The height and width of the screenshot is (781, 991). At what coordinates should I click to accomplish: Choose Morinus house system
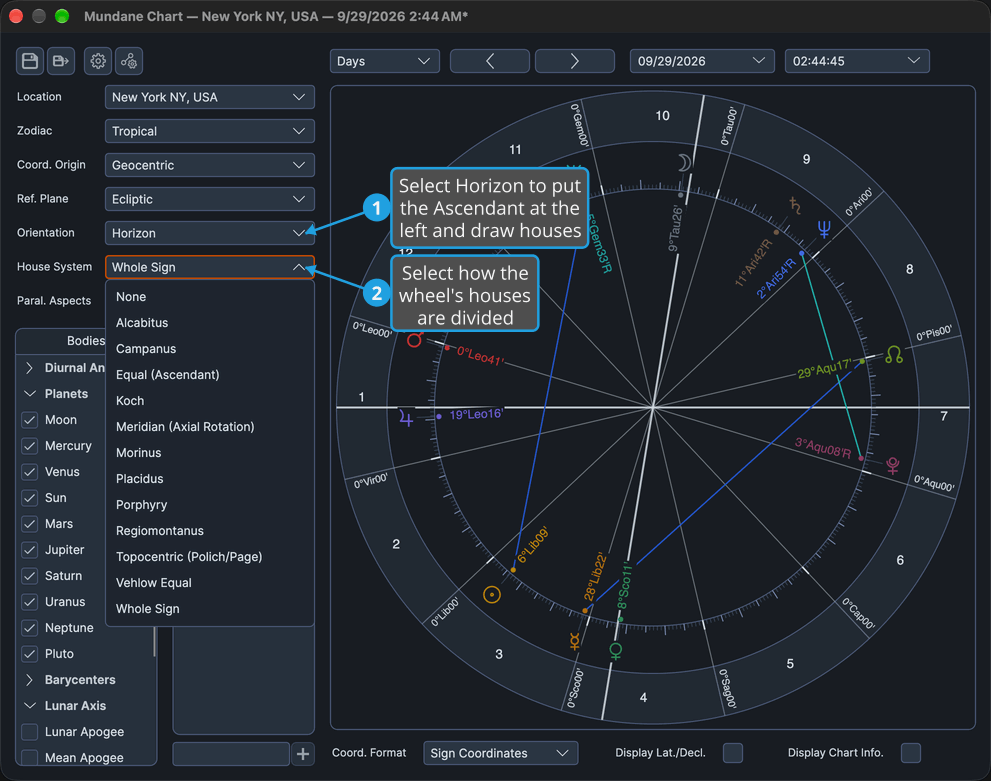[210, 453]
